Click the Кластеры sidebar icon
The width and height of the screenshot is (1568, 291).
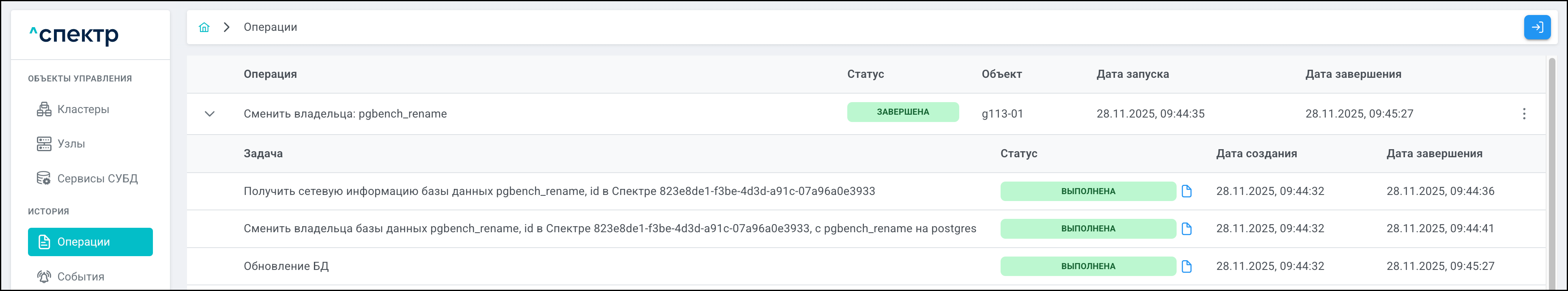click(44, 109)
